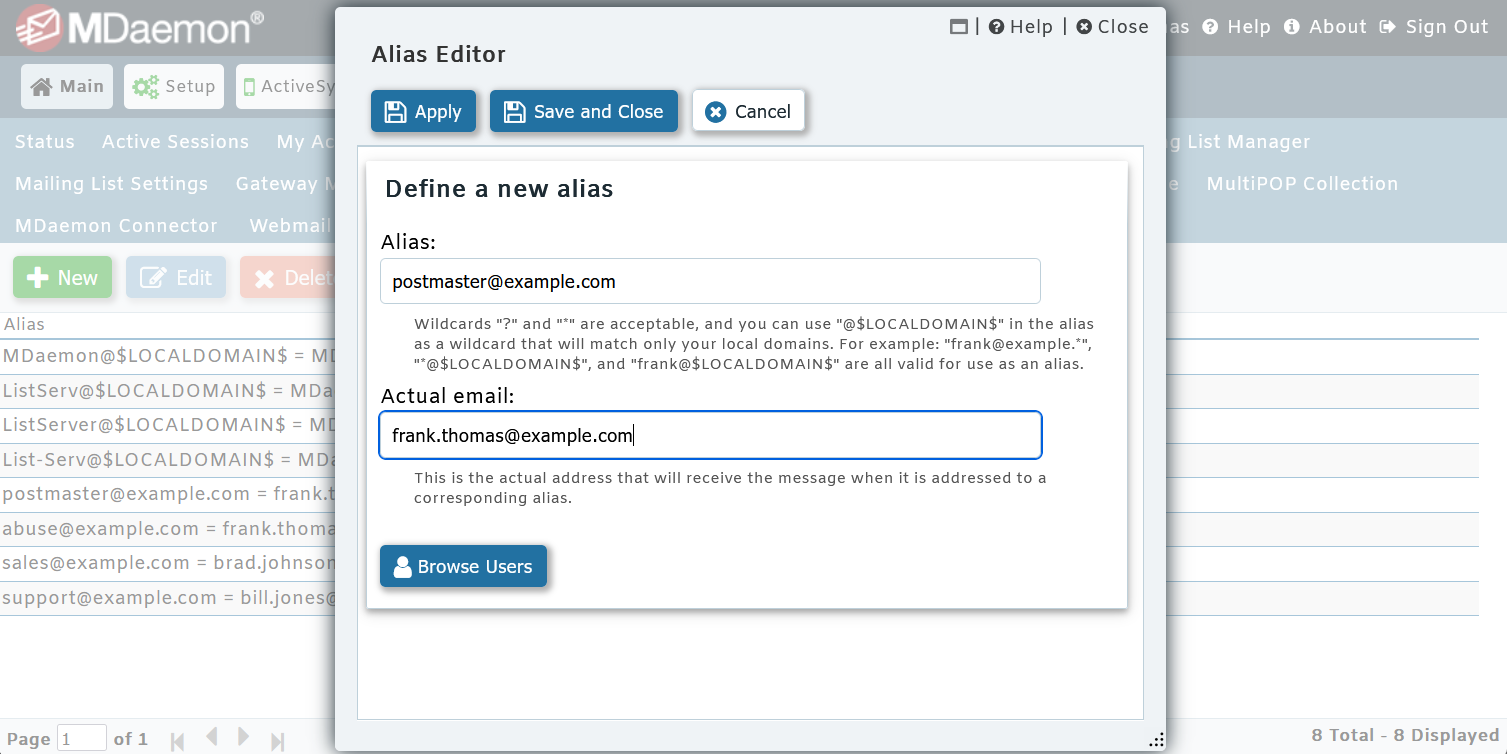This screenshot has height=754, width=1507.
Task: Sign Out of MDaemon
Action: [x=1434, y=27]
